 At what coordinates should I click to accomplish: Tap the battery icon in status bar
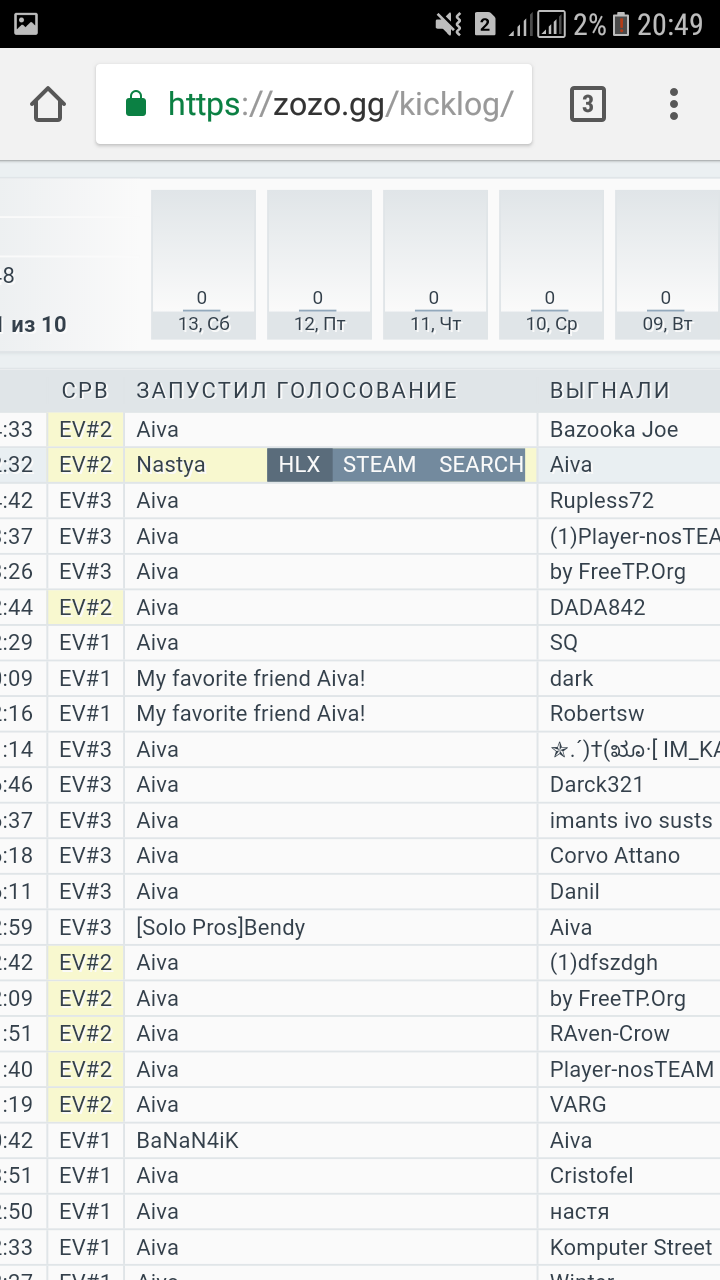pyautogui.click(x=621, y=24)
